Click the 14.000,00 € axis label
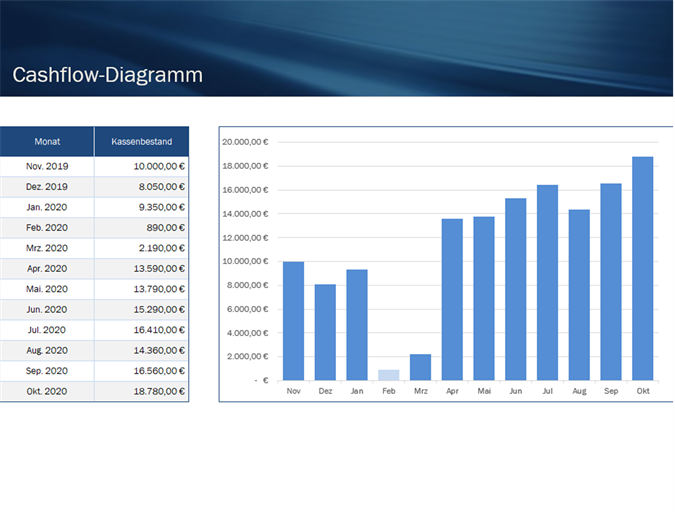 [245, 214]
